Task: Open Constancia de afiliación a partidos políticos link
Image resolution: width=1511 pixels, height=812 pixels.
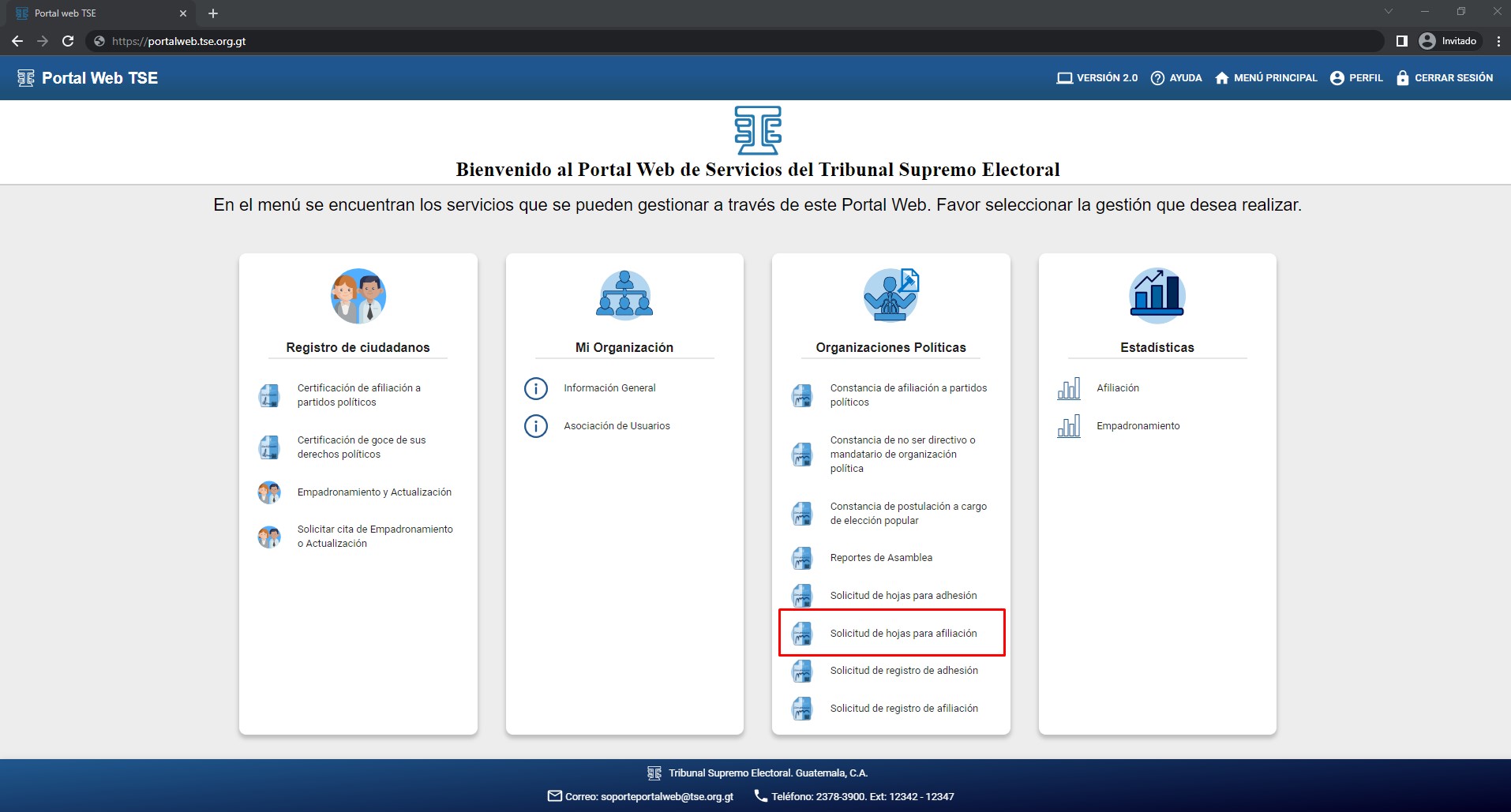Action: pyautogui.click(x=909, y=395)
